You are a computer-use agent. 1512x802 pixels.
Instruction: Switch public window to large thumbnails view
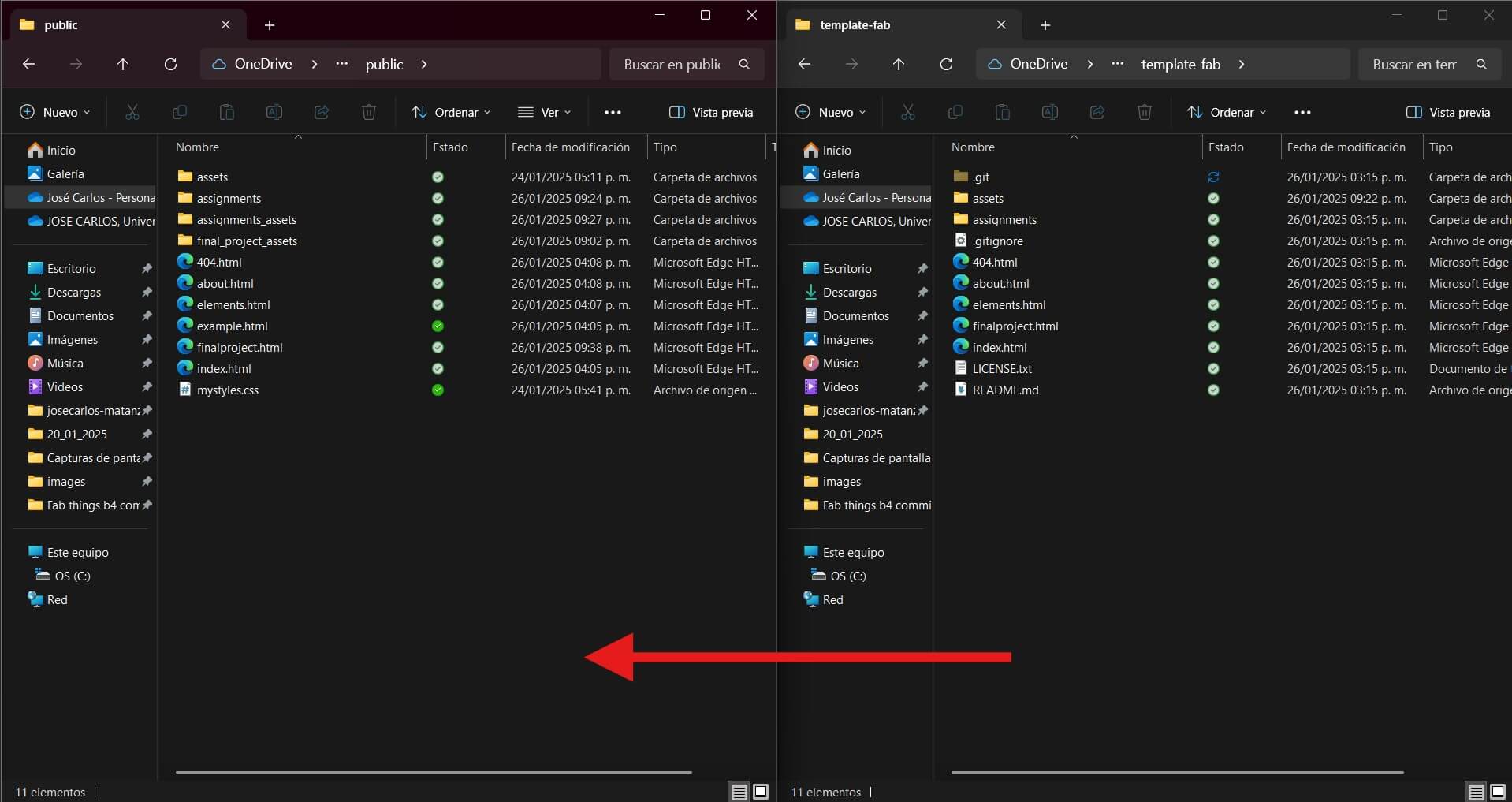pos(761,792)
